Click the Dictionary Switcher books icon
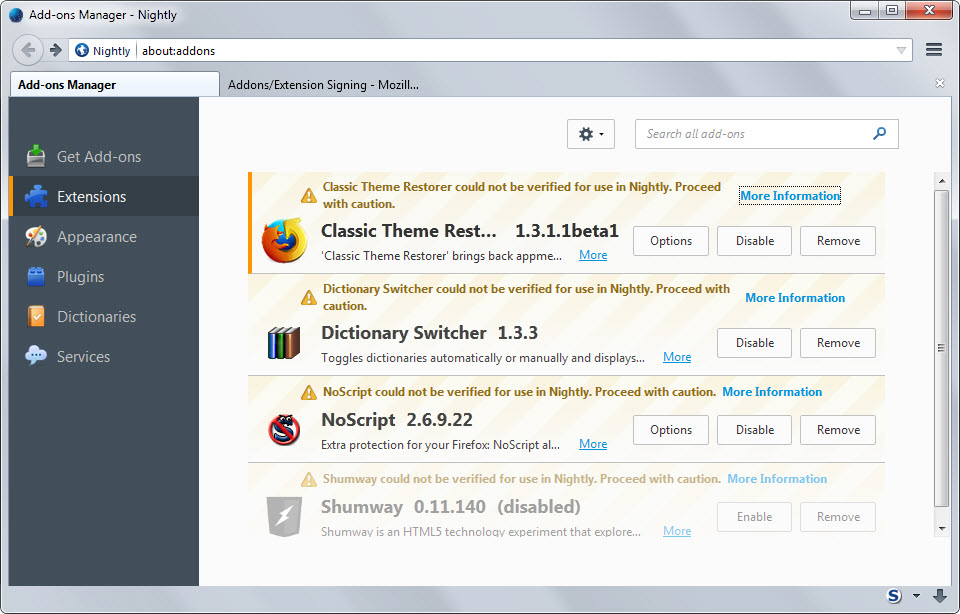 point(284,343)
